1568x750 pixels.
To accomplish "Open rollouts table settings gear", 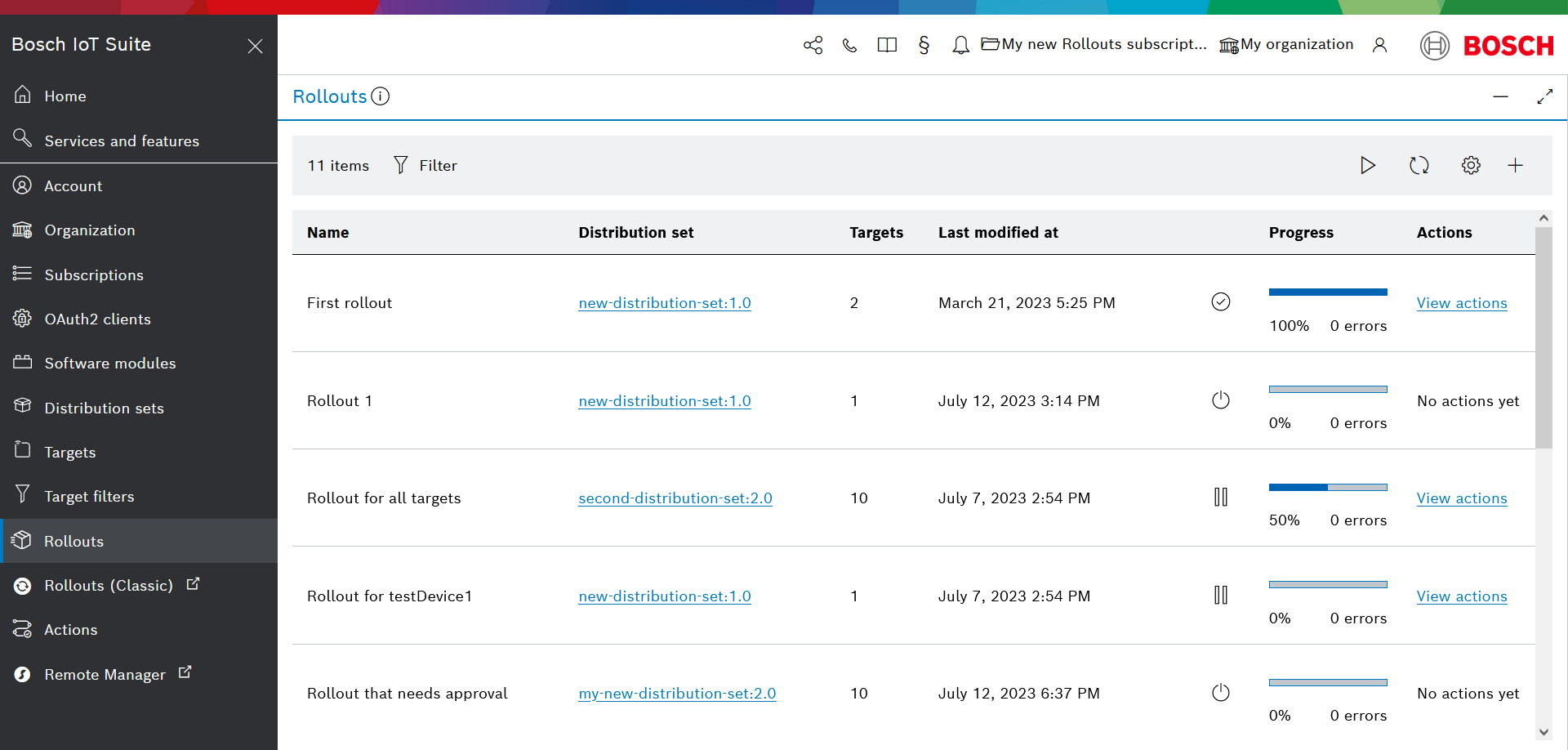I will coord(1470,165).
